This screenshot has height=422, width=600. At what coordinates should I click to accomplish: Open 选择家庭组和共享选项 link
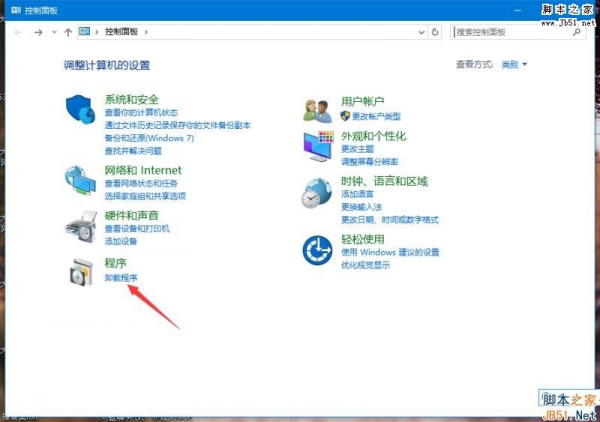[x=145, y=196]
